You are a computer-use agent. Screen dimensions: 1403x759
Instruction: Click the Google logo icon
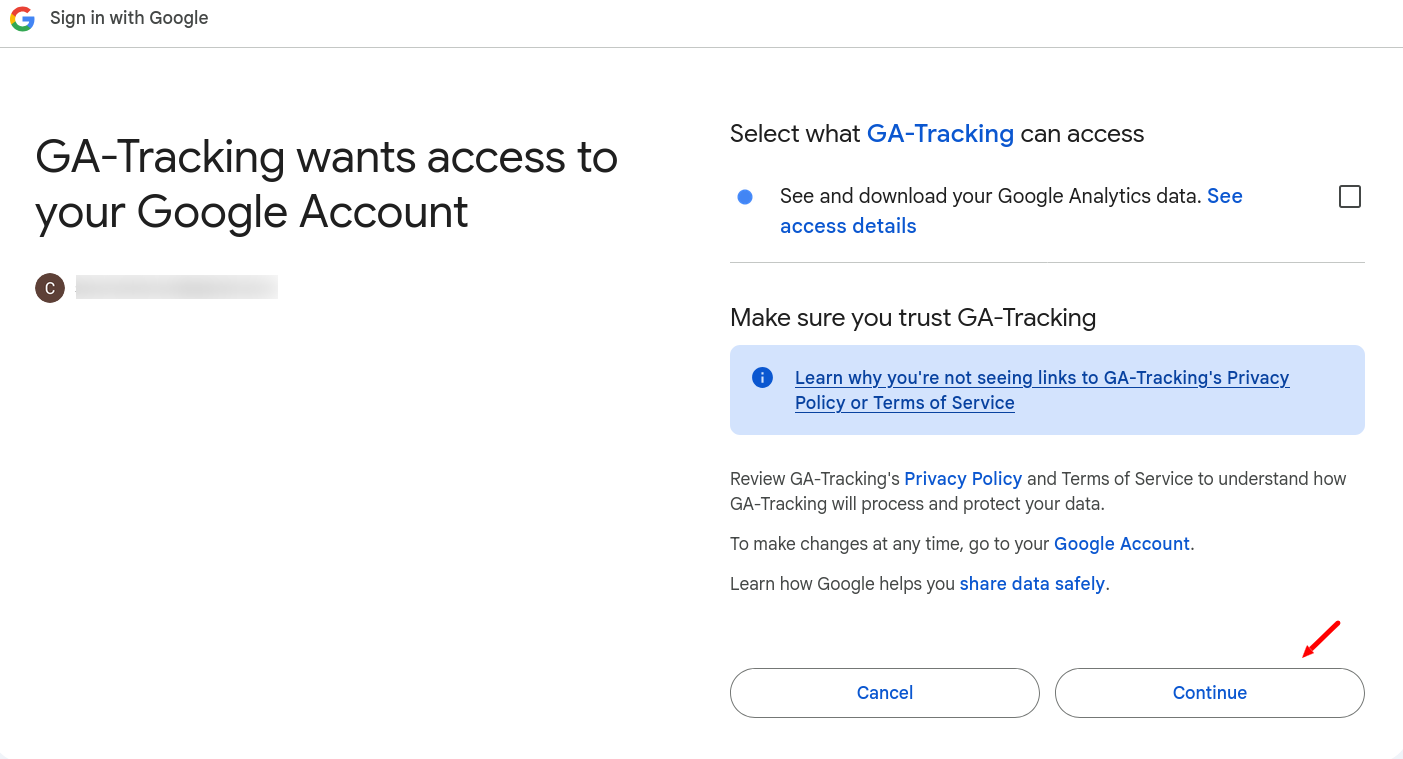(x=22, y=19)
